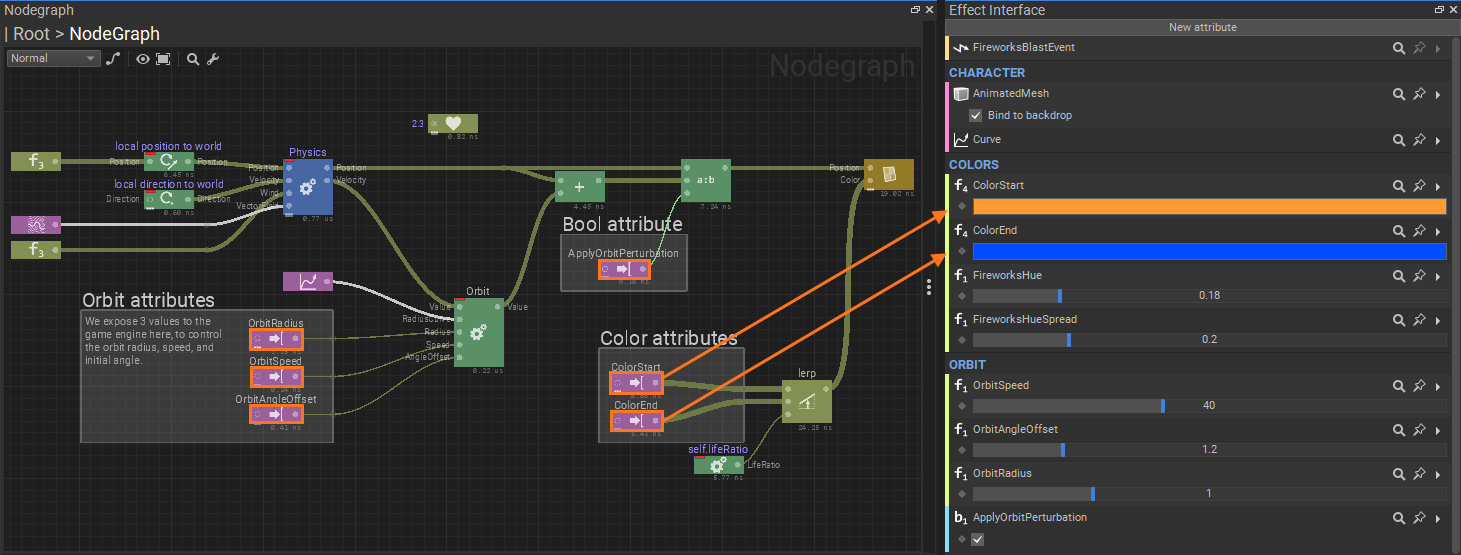The image size is (1461, 555).
Task: Pin the AnimatedMesh attribute
Action: click(x=1419, y=94)
